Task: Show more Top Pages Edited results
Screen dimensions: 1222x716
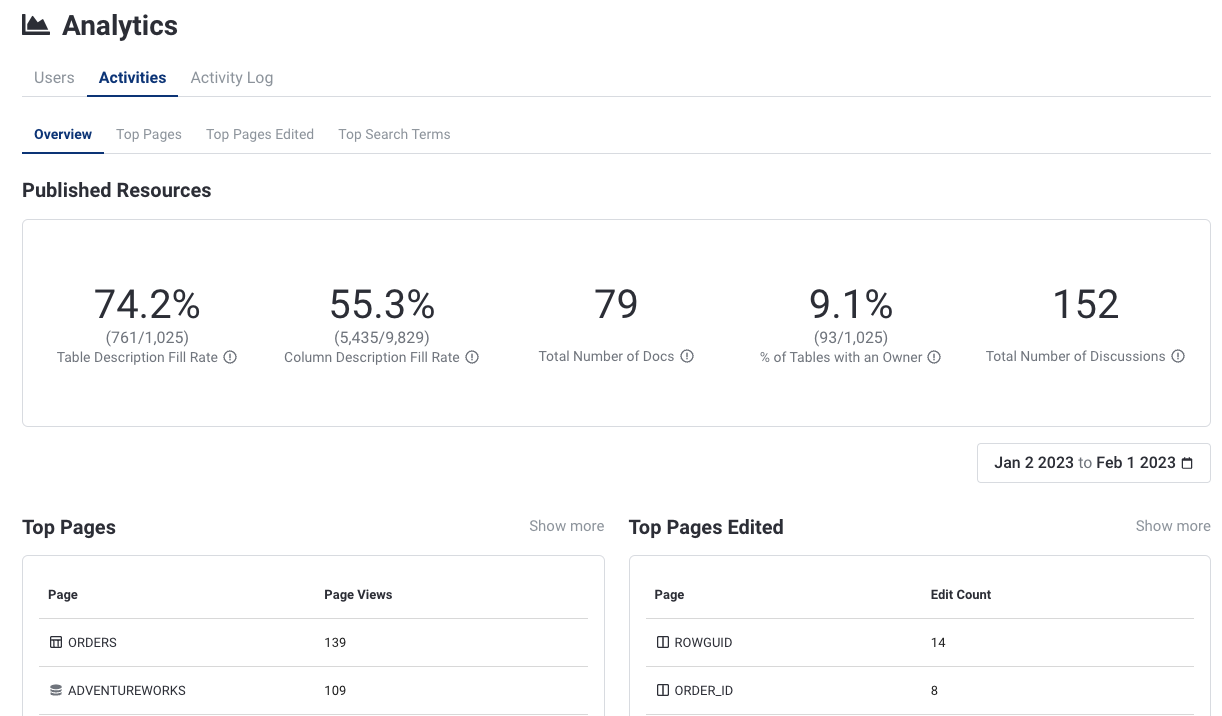Action: (x=1172, y=526)
